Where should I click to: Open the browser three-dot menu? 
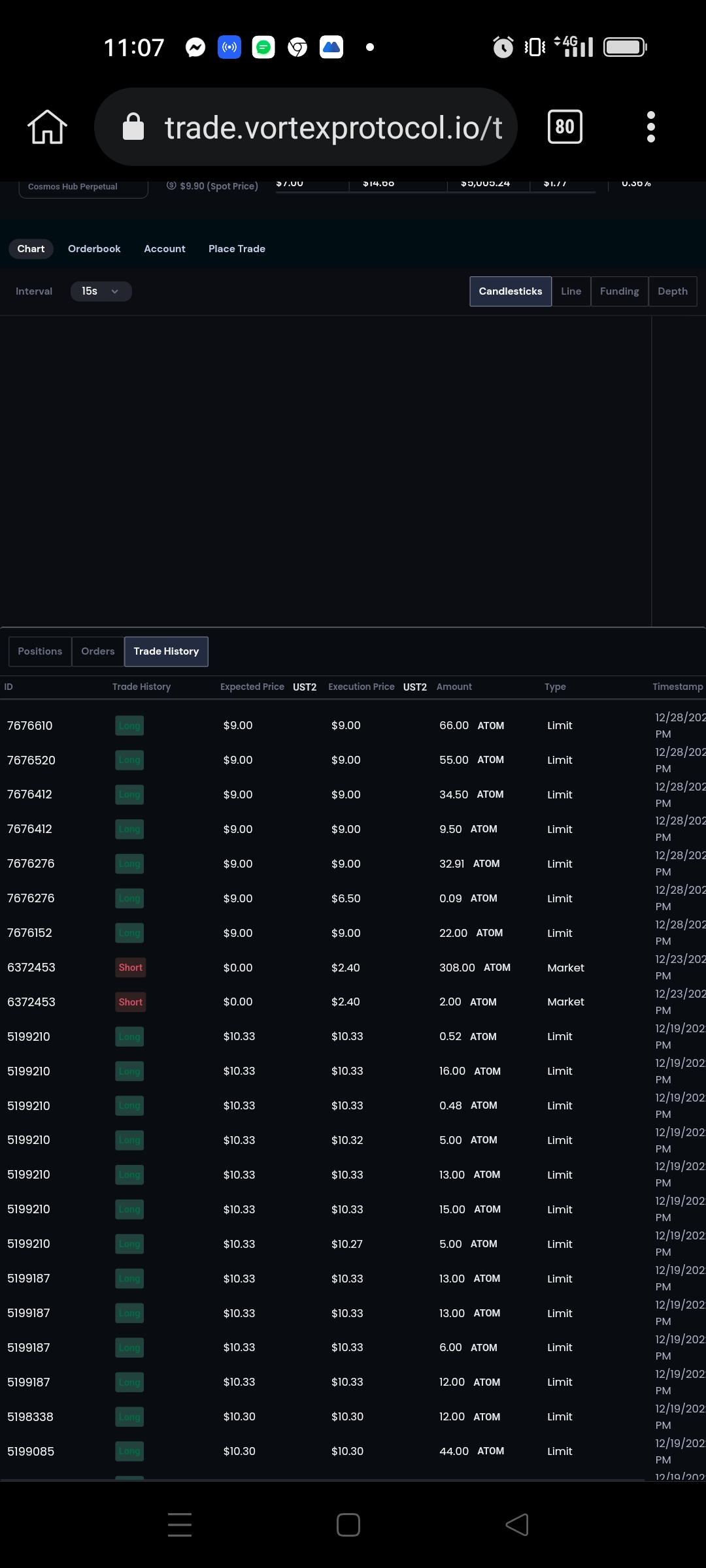(650, 127)
